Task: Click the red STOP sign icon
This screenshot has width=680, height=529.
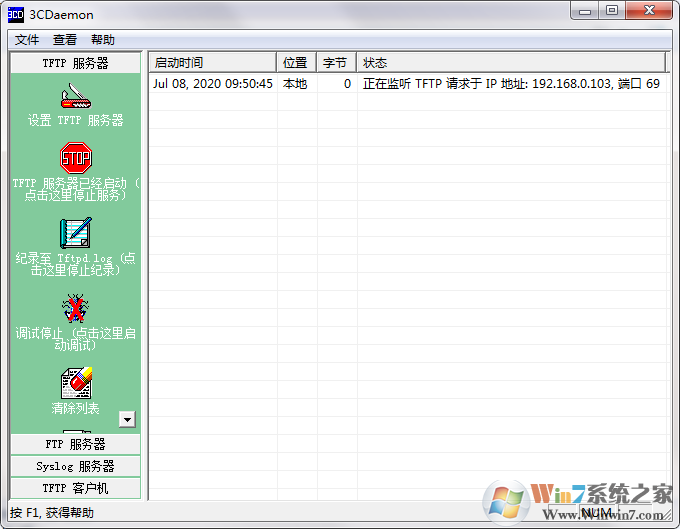Action: [x=76, y=158]
